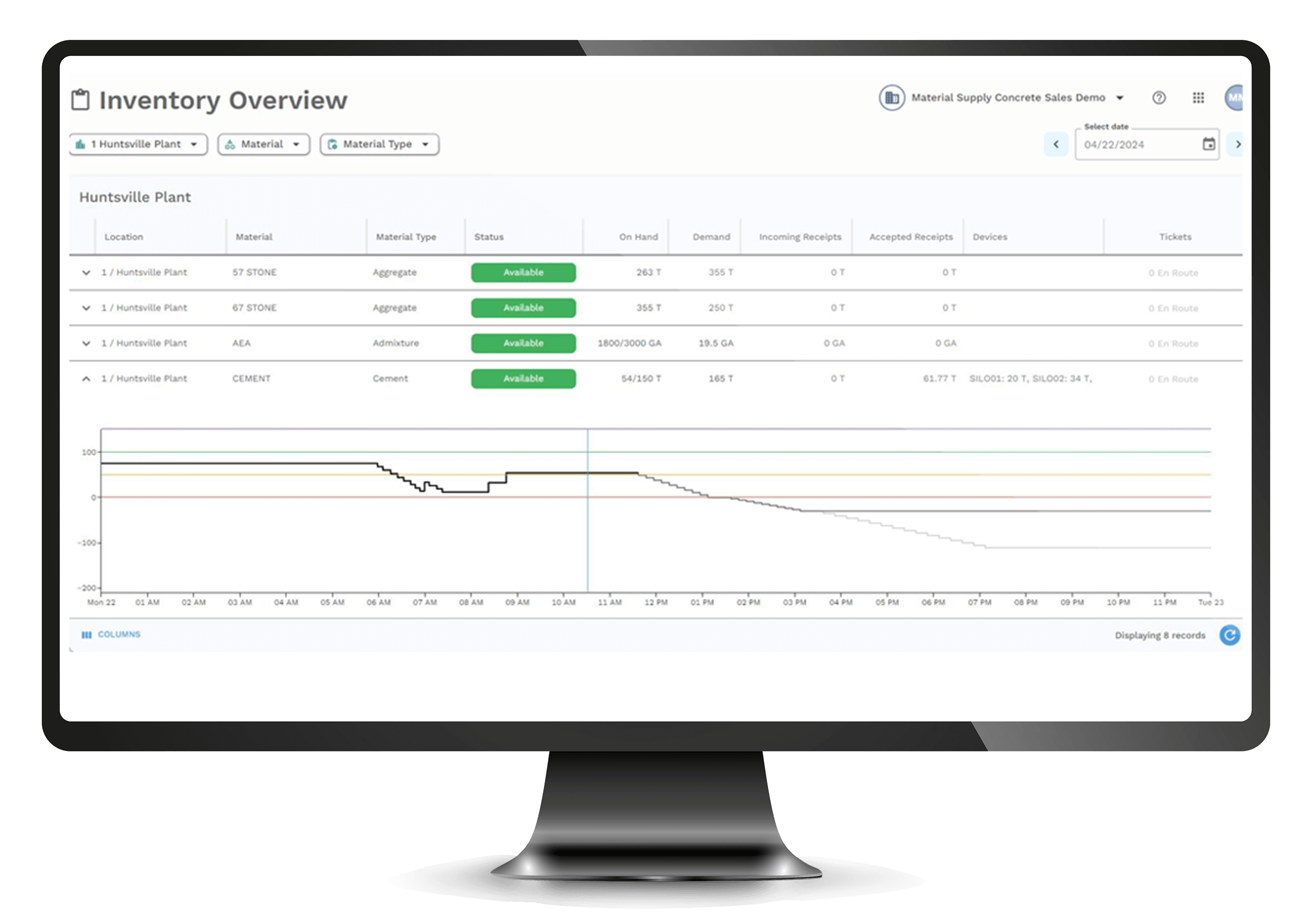Open the Material filter dropdown
This screenshot has width=1312, height=924.
(263, 144)
